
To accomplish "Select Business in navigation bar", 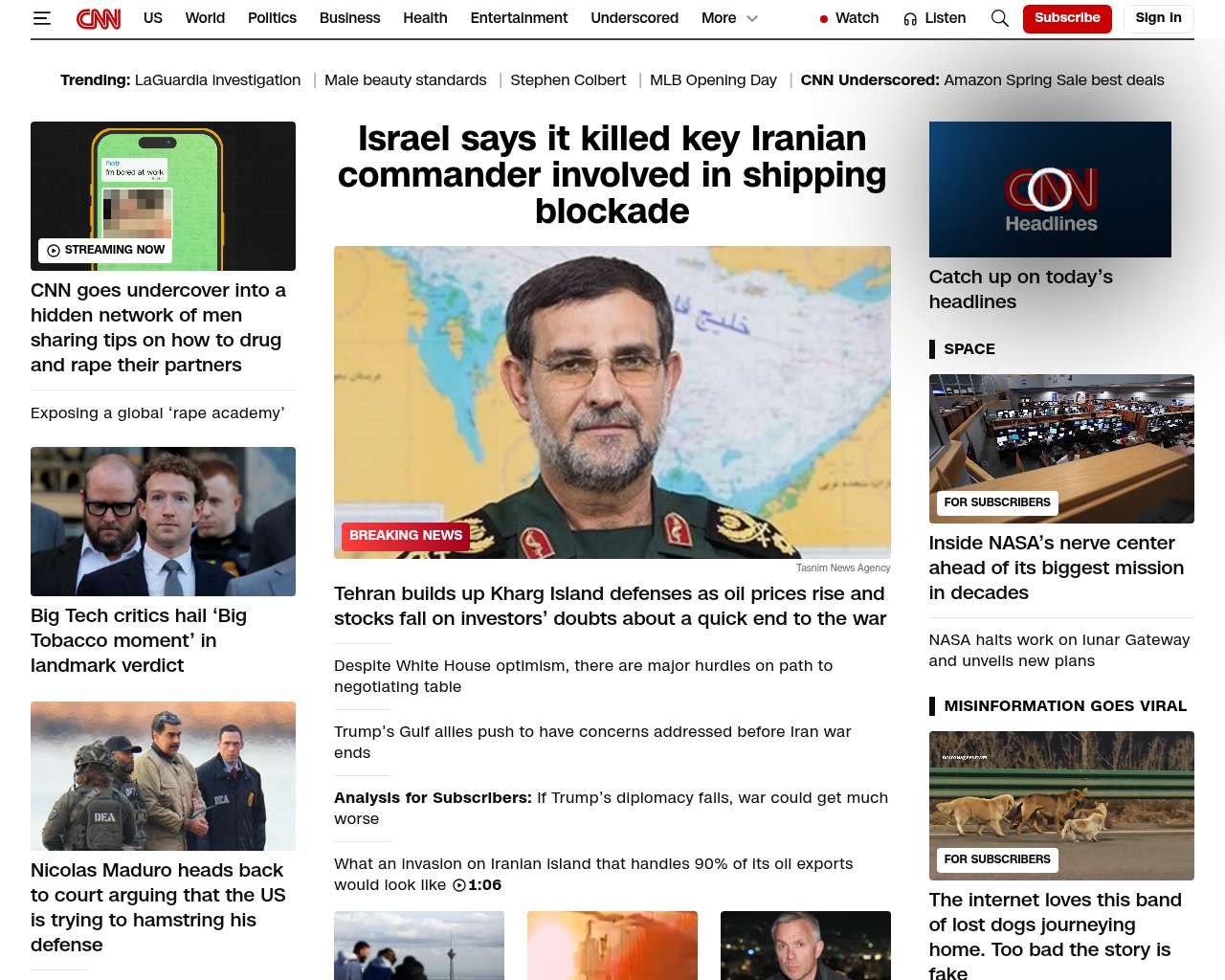I will (349, 18).
